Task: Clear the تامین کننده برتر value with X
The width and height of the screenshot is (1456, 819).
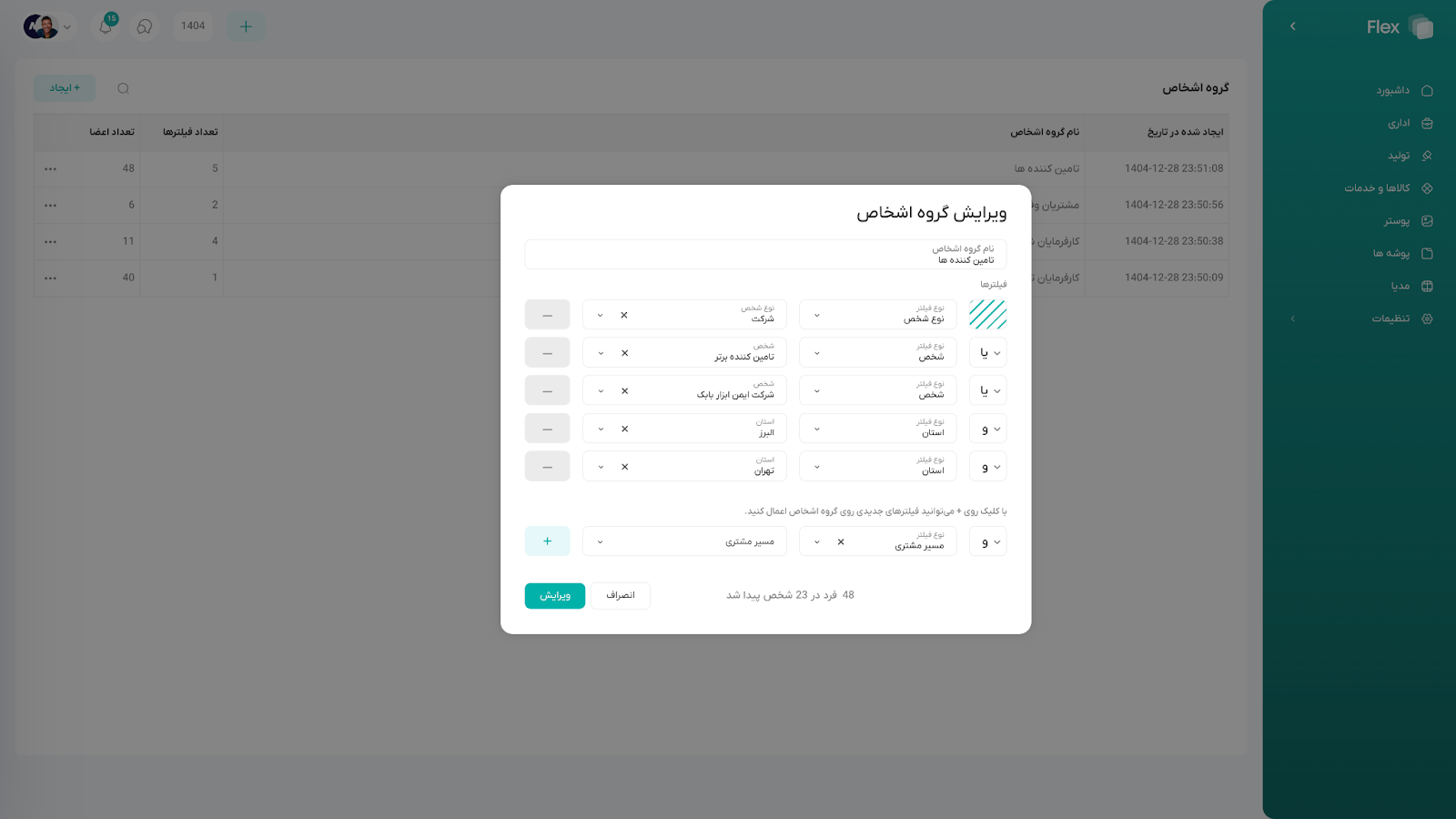Action: 624,353
